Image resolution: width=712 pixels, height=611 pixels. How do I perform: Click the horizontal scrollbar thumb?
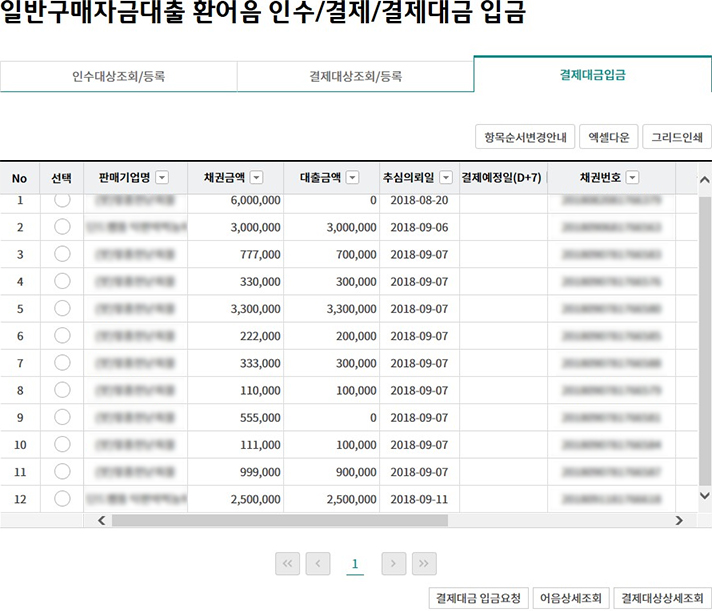click(x=280, y=520)
